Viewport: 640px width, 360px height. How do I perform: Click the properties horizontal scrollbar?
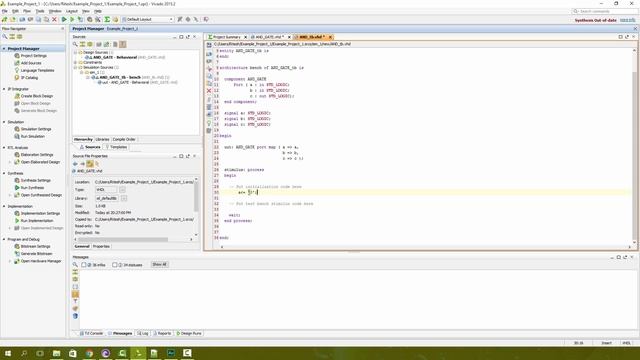point(123,240)
